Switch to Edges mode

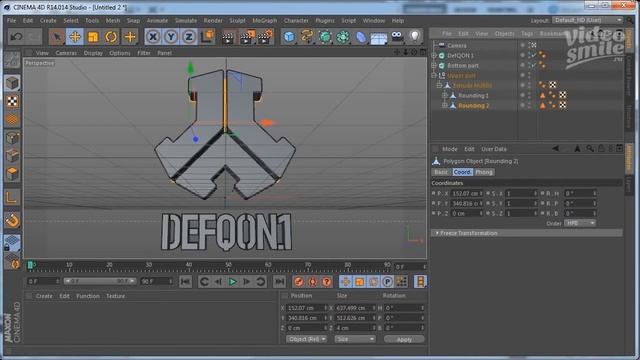point(12,156)
